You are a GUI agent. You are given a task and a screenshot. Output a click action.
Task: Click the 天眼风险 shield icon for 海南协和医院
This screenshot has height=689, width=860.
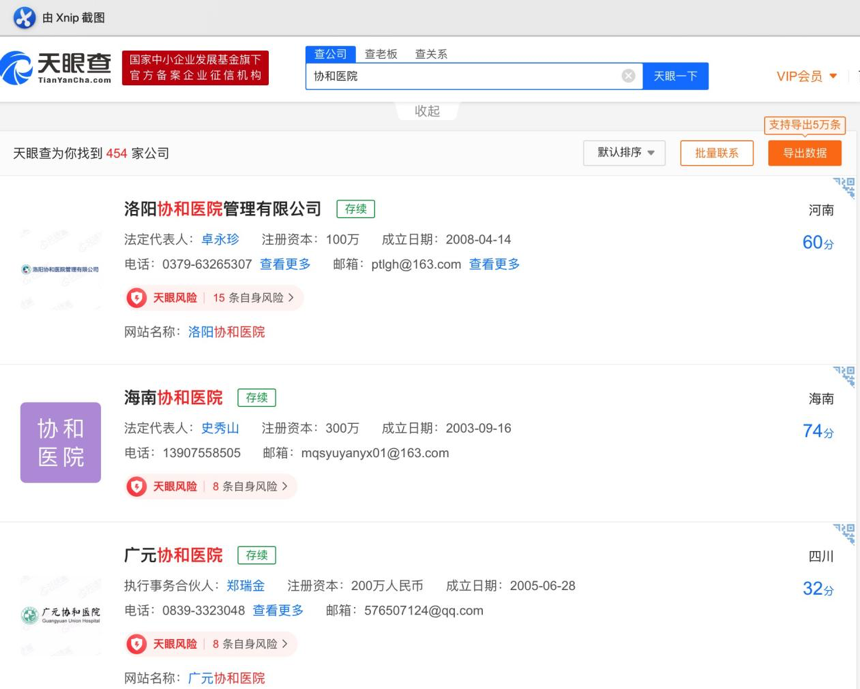pos(137,487)
